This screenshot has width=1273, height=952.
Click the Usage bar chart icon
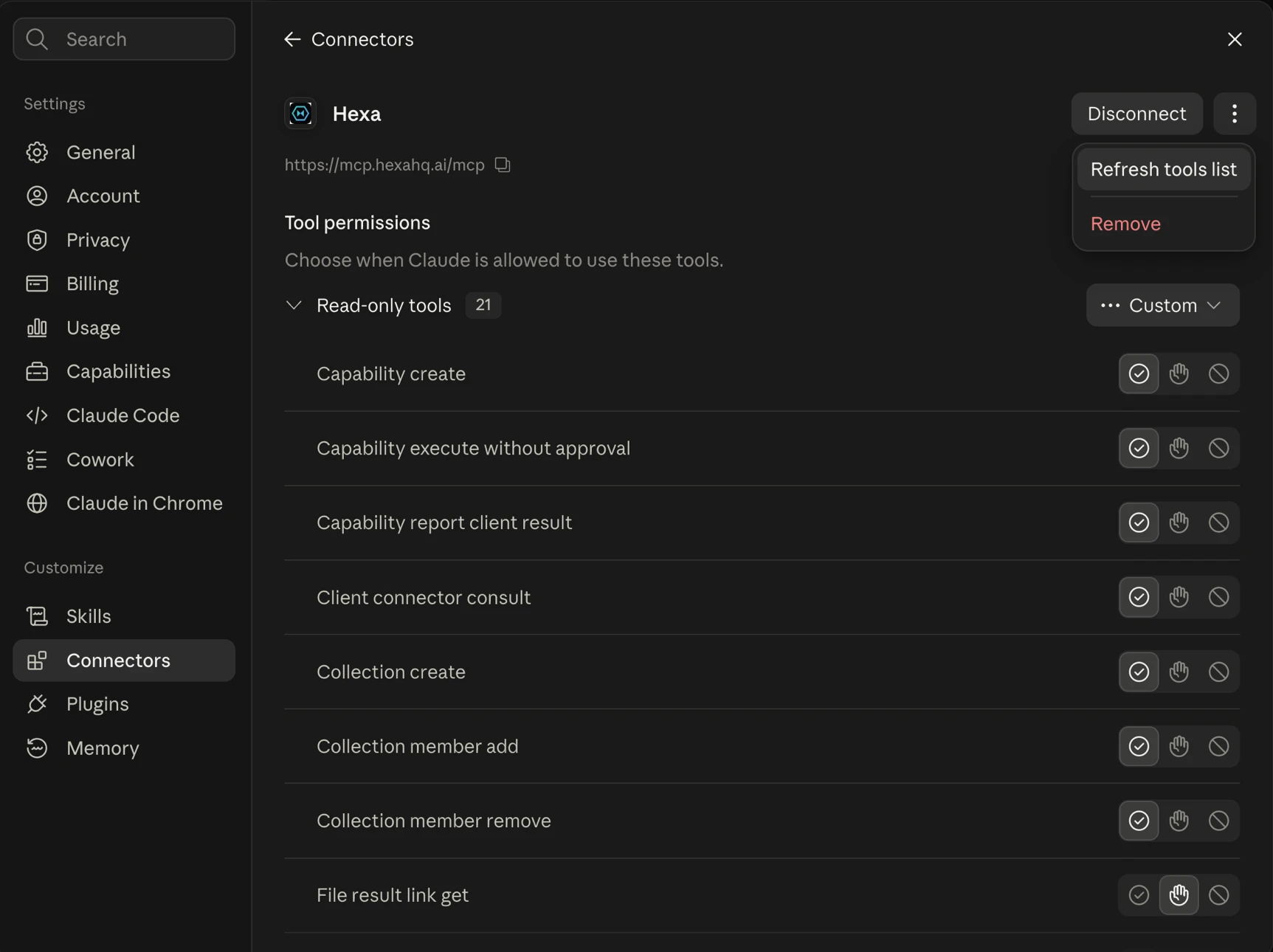(37, 328)
